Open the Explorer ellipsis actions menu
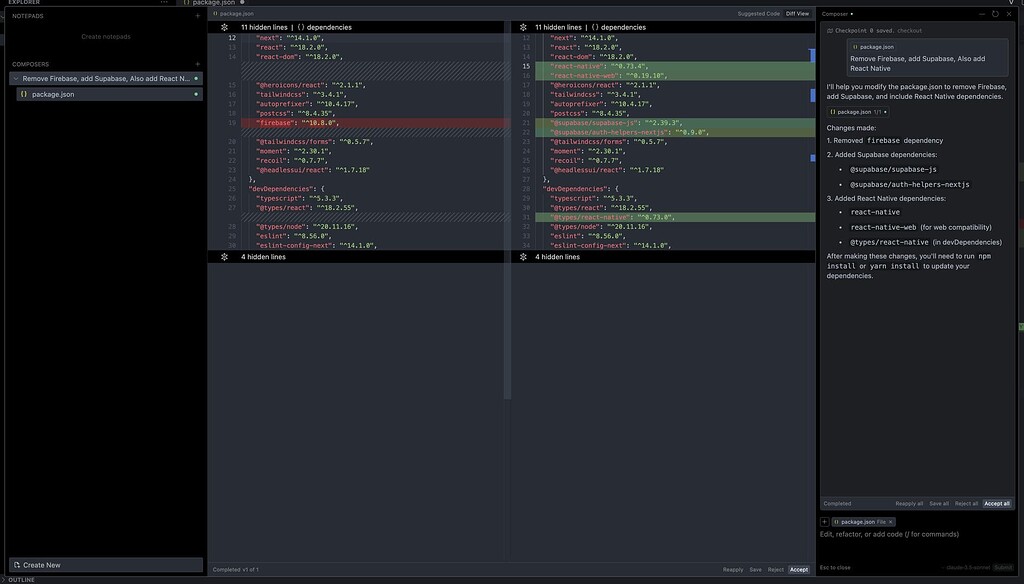The image size is (1024, 584). click(x=162, y=3)
